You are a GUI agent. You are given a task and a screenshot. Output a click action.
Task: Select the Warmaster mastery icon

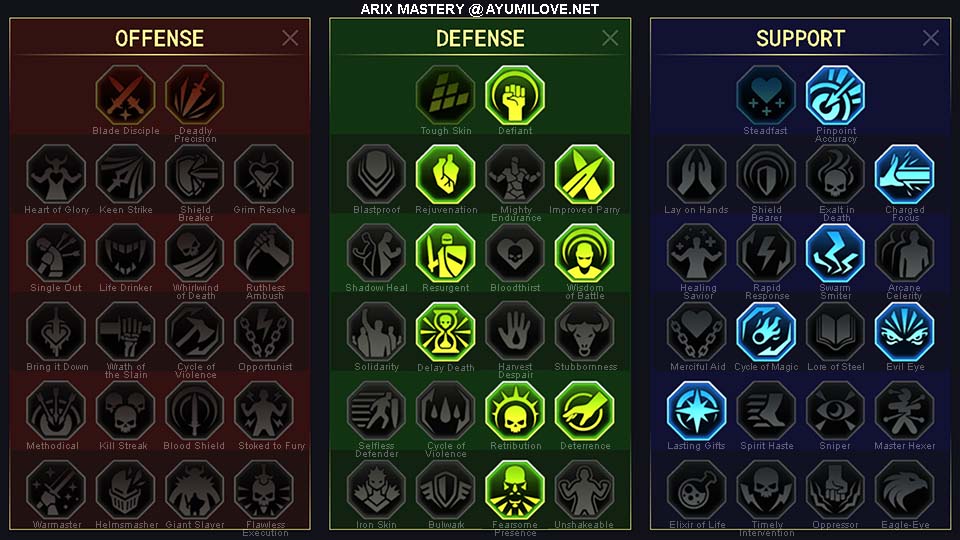click(56, 490)
